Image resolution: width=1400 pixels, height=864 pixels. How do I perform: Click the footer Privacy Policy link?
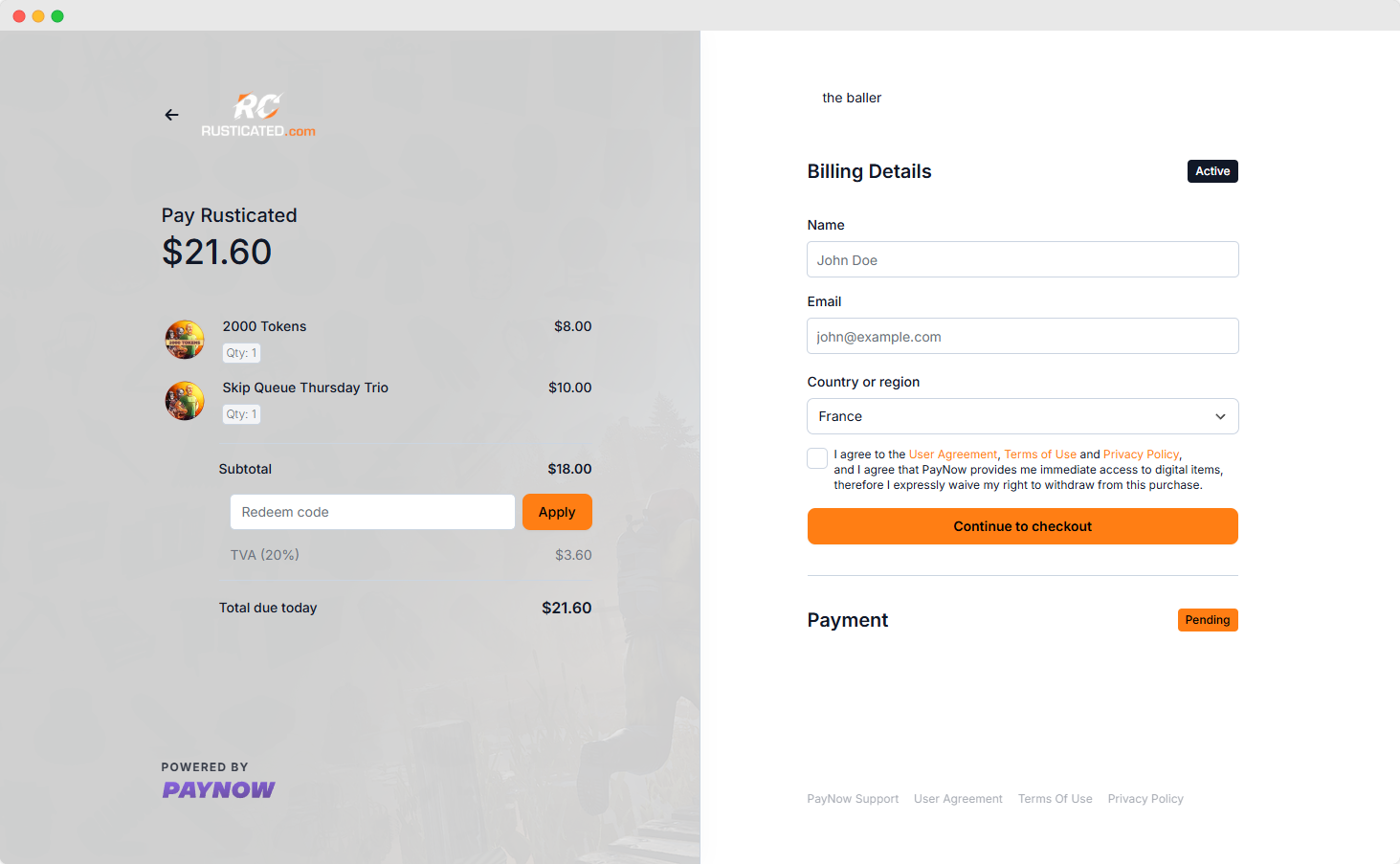tap(1145, 799)
